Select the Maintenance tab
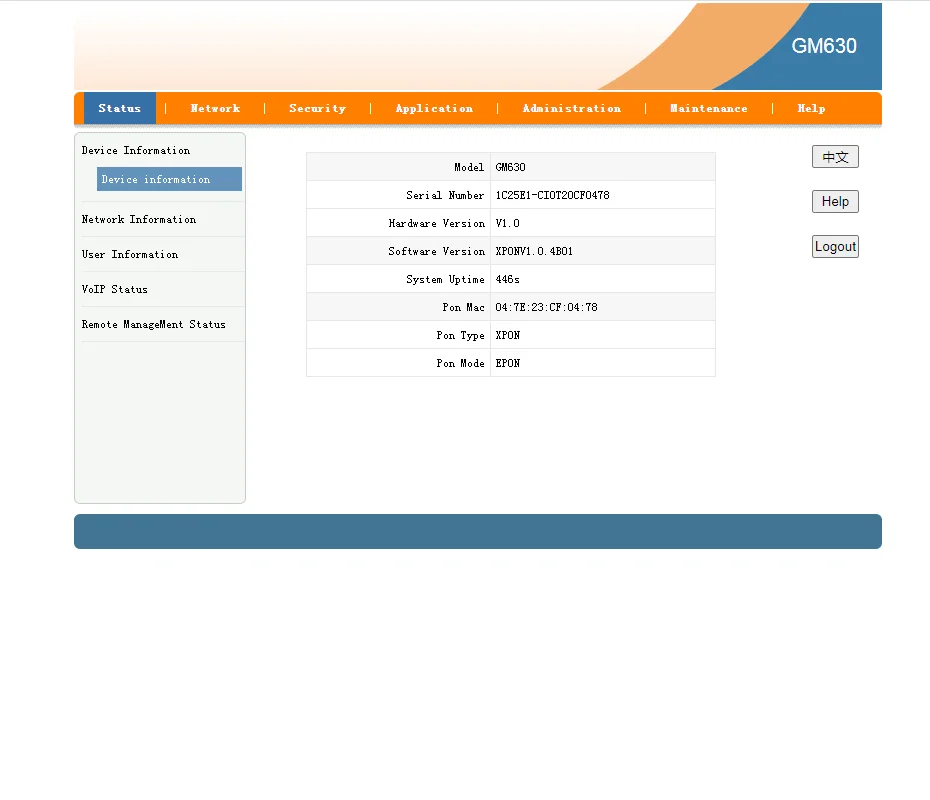 point(709,109)
